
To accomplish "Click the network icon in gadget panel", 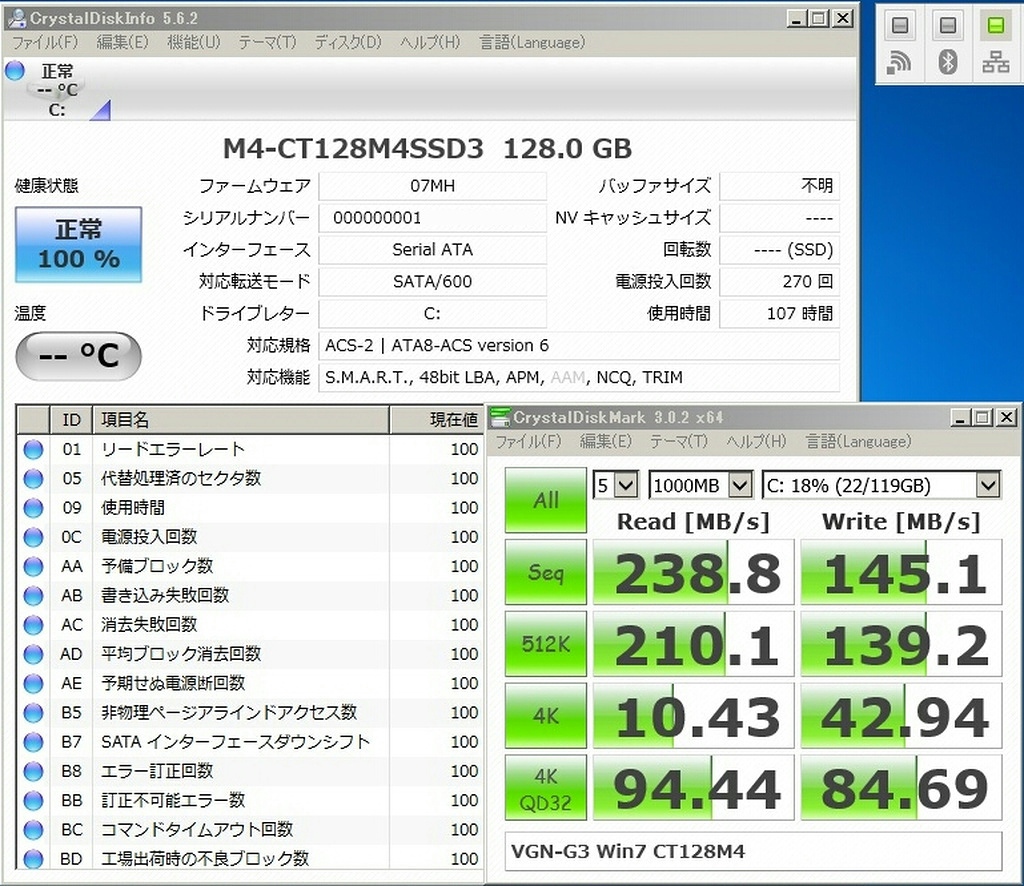I will tap(995, 63).
